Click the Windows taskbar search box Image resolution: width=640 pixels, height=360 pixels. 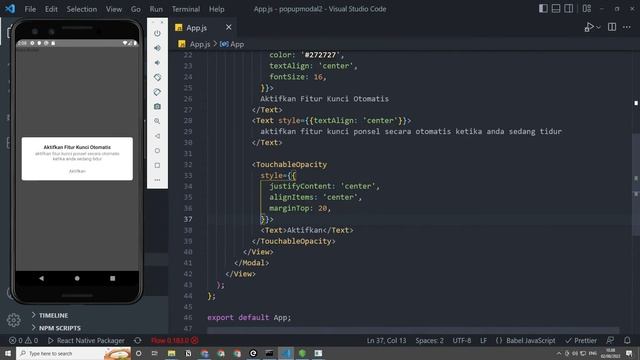click(73, 353)
